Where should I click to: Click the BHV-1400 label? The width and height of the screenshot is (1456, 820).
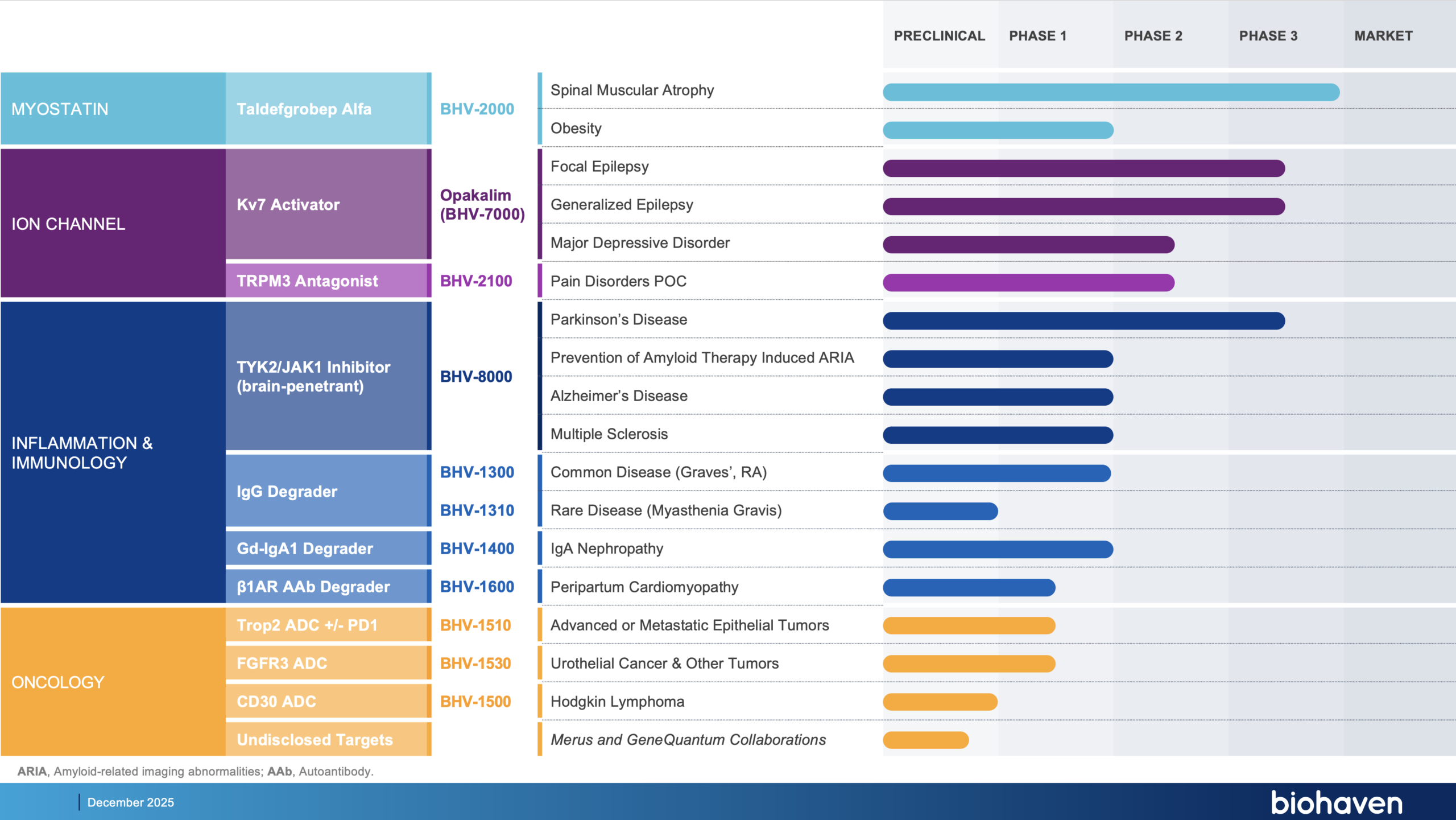tap(477, 549)
